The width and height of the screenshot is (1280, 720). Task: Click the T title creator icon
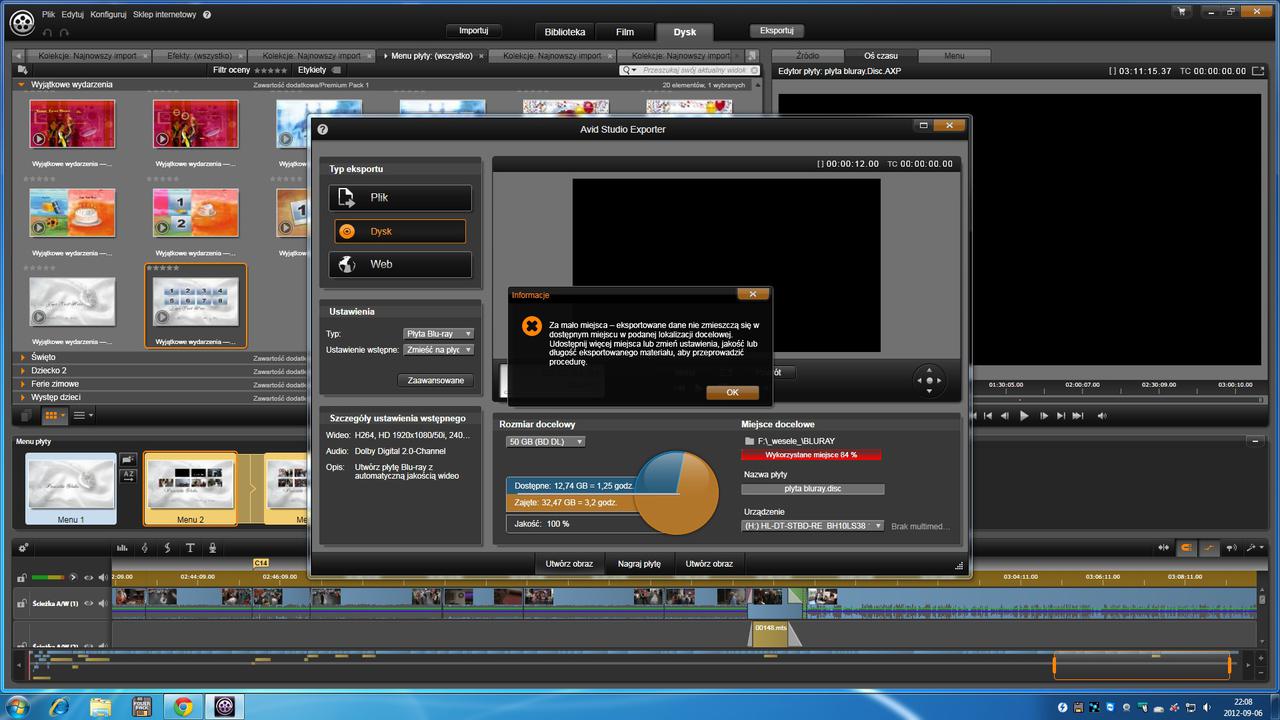point(188,548)
